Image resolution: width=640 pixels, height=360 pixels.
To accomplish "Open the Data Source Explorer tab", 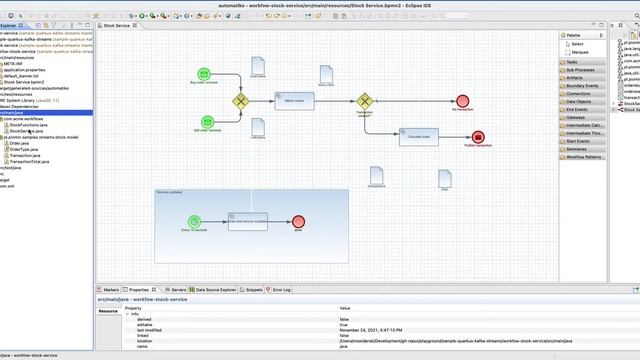I will [x=213, y=290].
